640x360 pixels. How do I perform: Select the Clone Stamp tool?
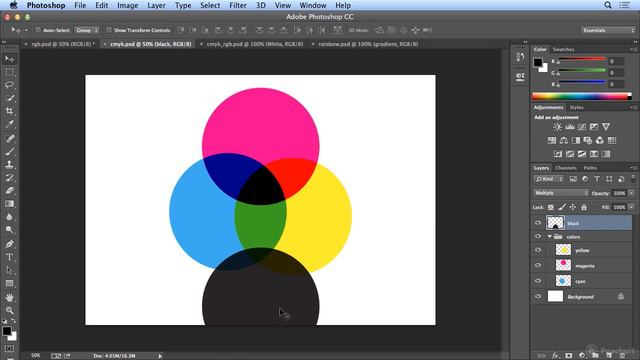(9, 164)
